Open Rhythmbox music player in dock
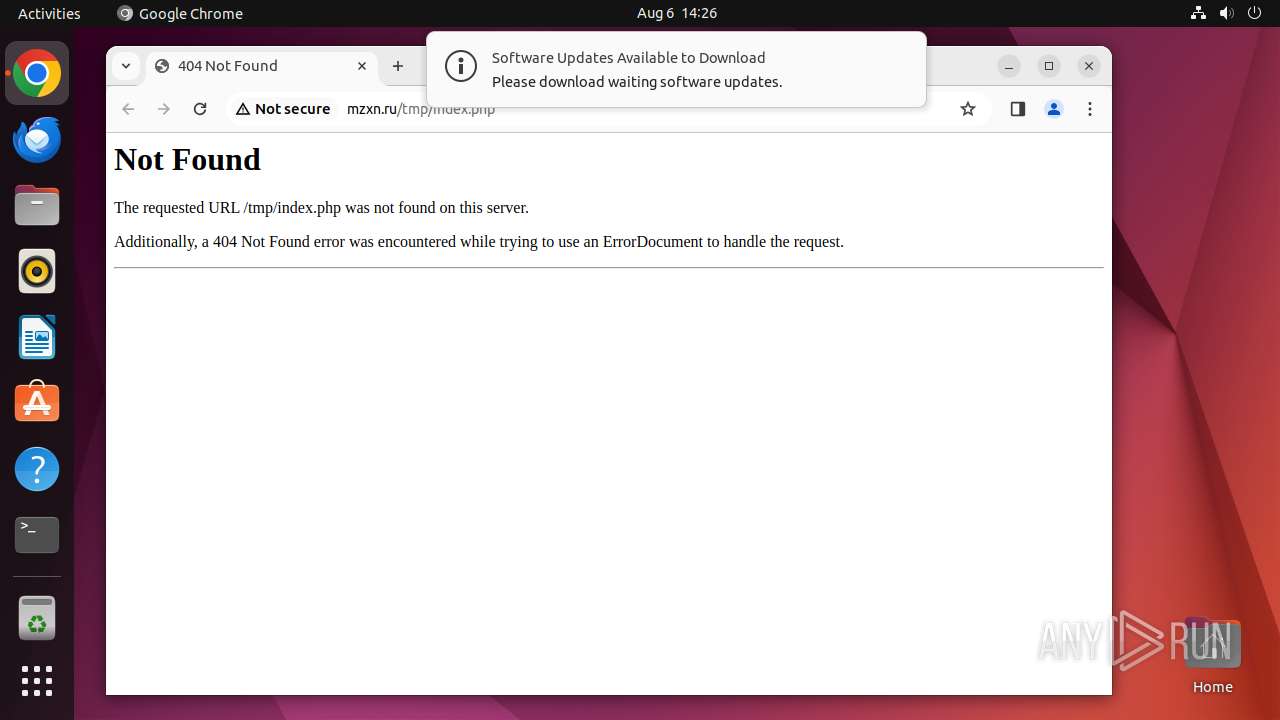This screenshot has height=720, width=1280. pyautogui.click(x=37, y=271)
